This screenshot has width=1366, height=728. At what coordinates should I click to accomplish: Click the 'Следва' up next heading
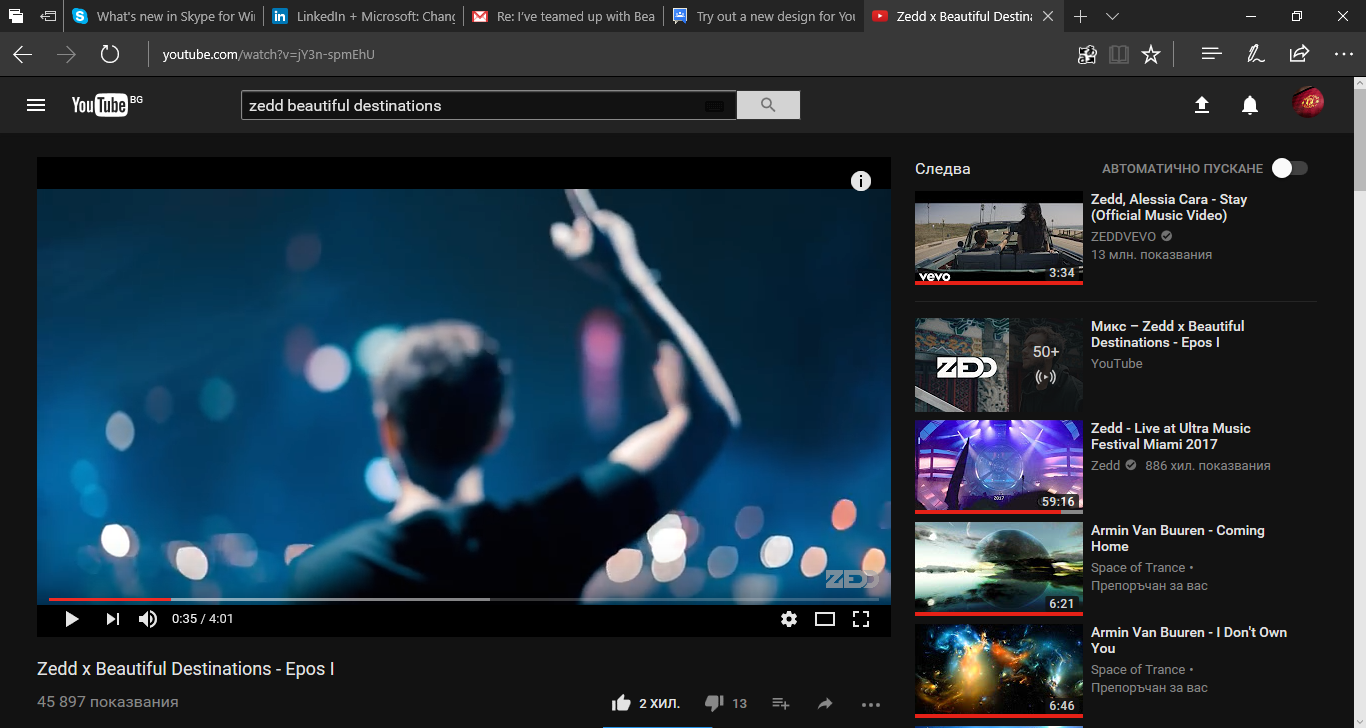tap(943, 169)
